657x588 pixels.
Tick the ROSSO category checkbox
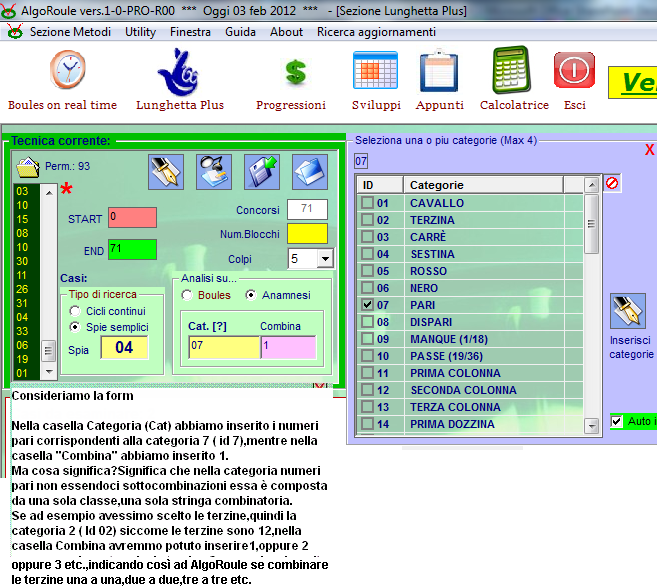tap(367, 271)
